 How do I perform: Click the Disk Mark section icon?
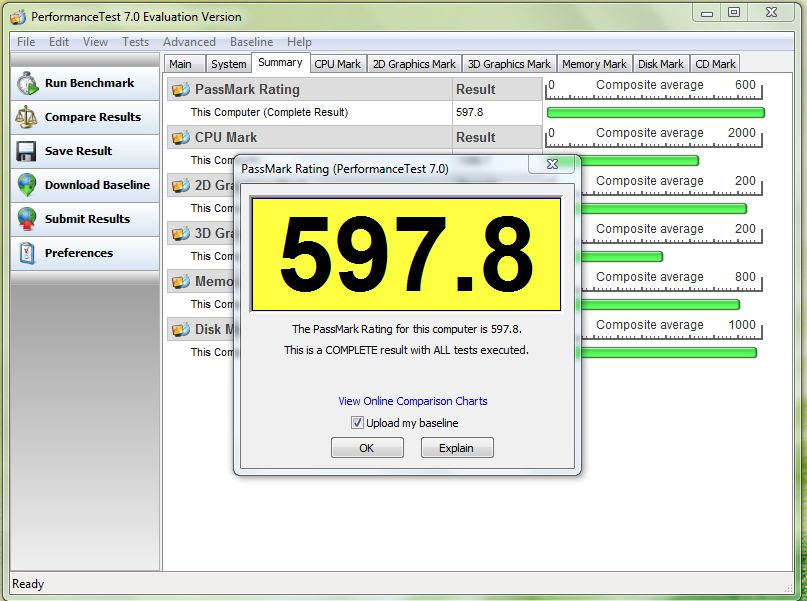(x=181, y=329)
